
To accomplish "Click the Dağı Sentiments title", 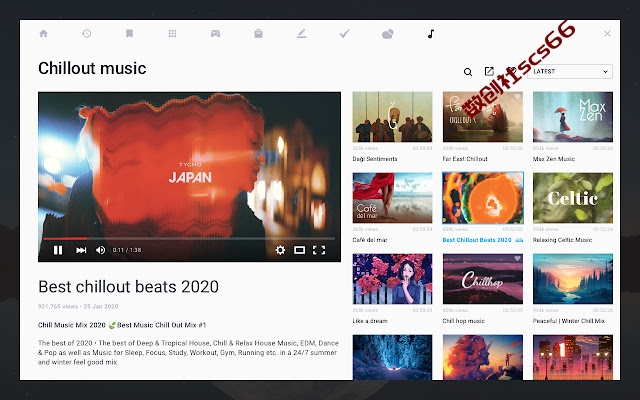I will coord(375,159).
